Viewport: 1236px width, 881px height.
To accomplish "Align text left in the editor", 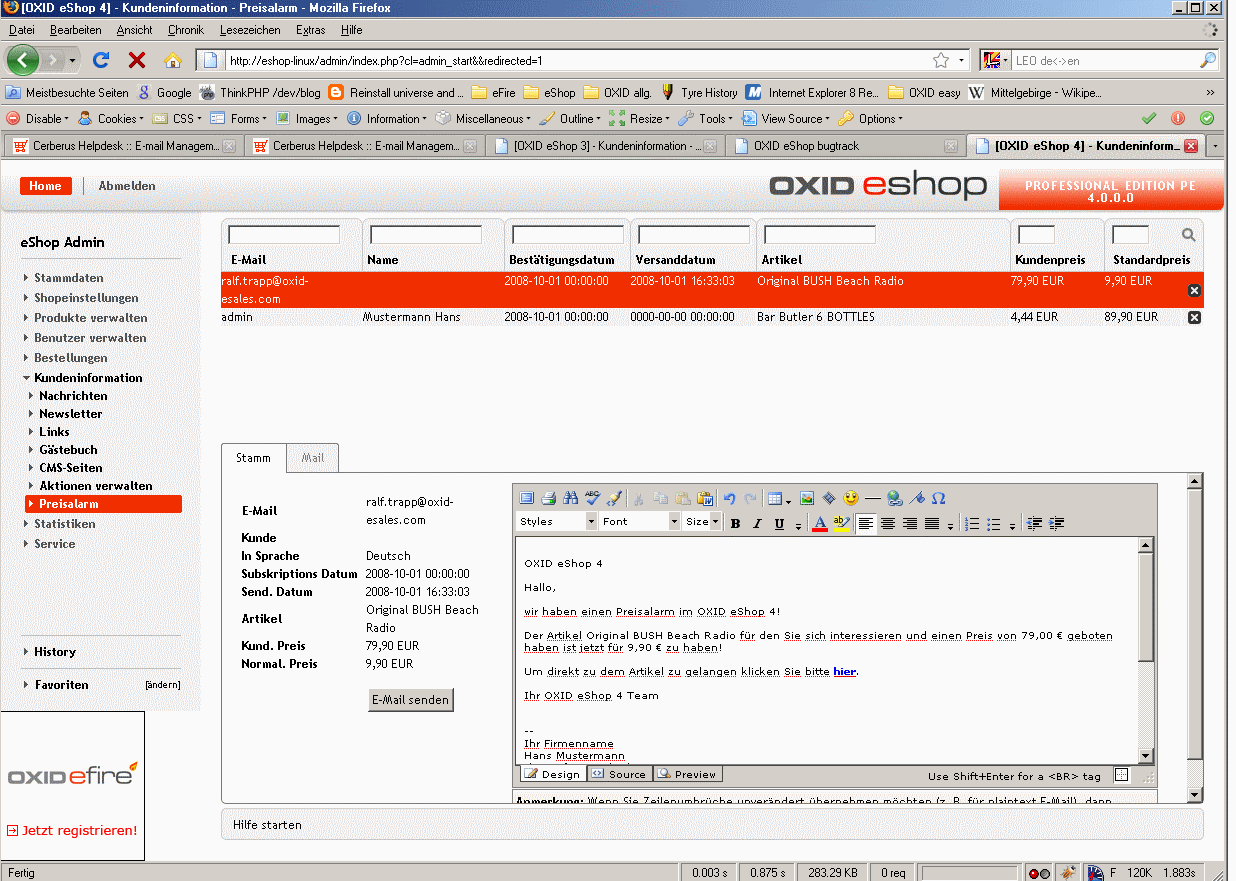I will click(866, 523).
